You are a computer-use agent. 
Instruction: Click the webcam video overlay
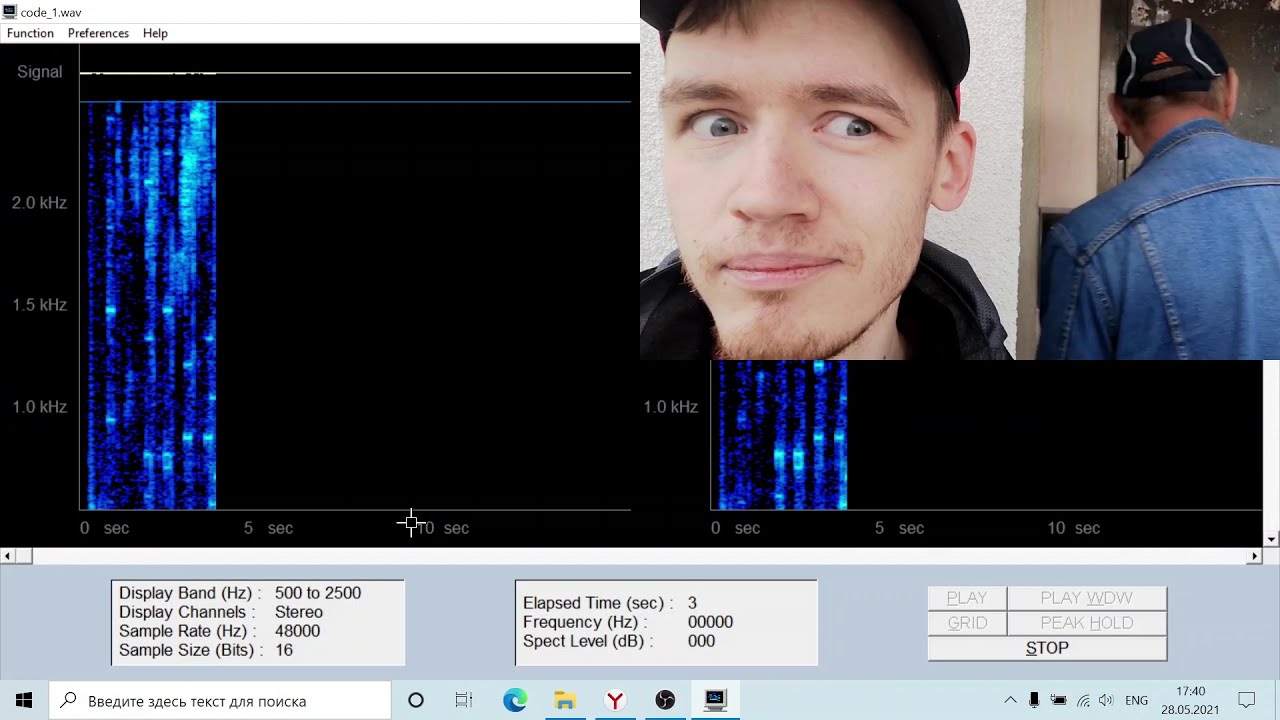[960, 180]
